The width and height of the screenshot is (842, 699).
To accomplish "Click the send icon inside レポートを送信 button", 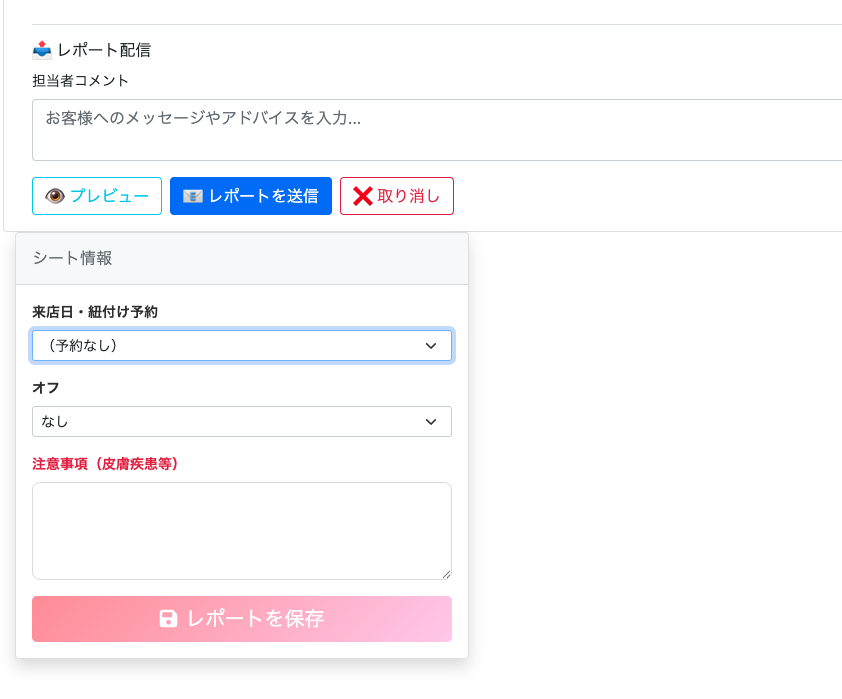I will (x=193, y=196).
